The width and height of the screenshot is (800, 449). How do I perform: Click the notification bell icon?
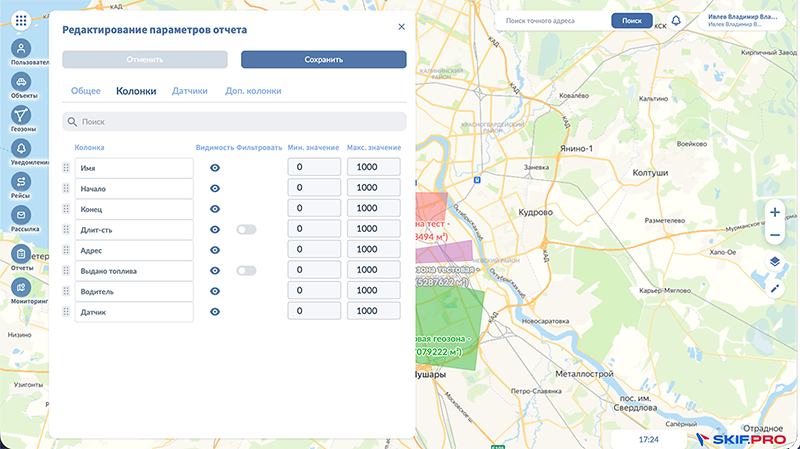tap(676, 20)
